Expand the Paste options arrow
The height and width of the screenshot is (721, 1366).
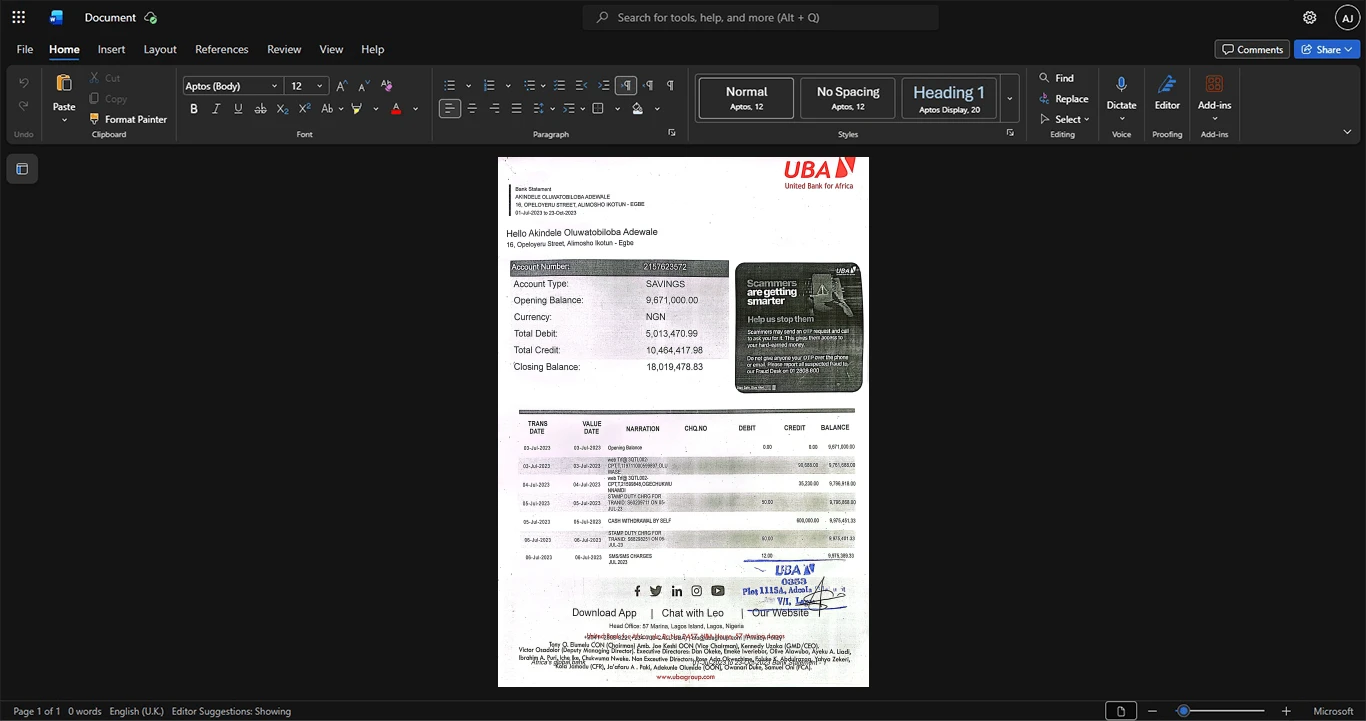tap(64, 120)
